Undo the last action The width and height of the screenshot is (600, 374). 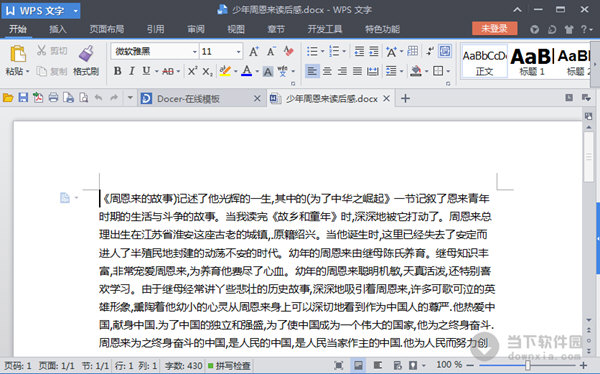coord(99,98)
